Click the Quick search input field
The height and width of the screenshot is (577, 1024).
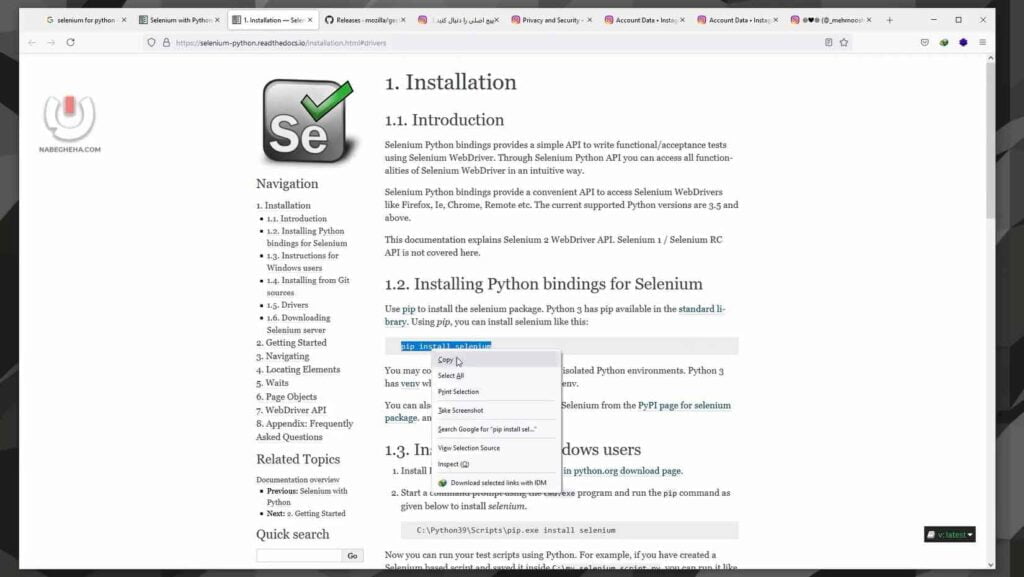click(298, 555)
